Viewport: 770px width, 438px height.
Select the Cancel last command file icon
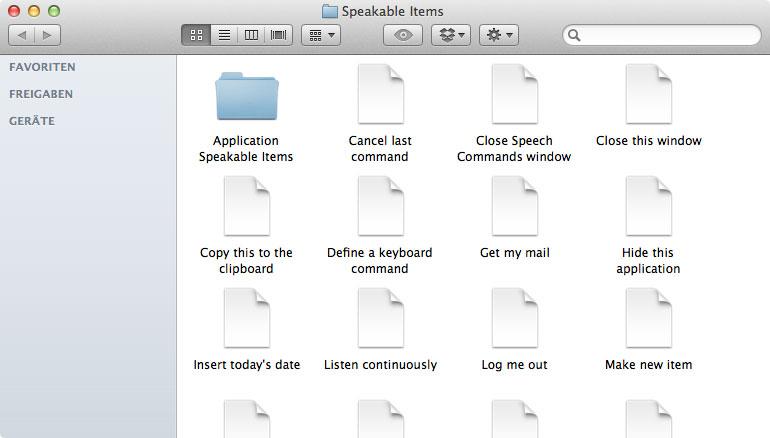[x=381, y=94]
